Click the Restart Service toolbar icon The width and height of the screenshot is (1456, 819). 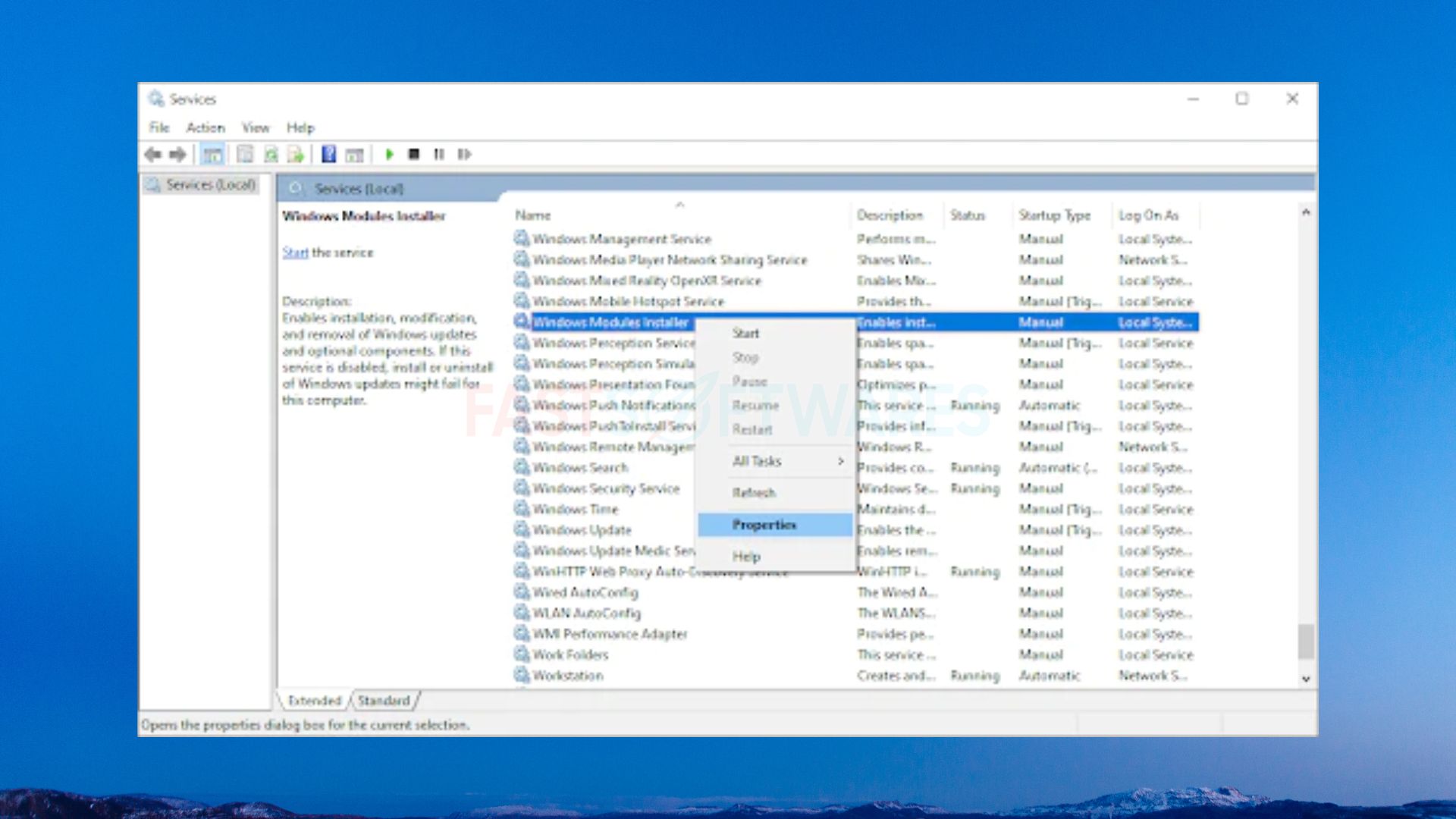[464, 155]
